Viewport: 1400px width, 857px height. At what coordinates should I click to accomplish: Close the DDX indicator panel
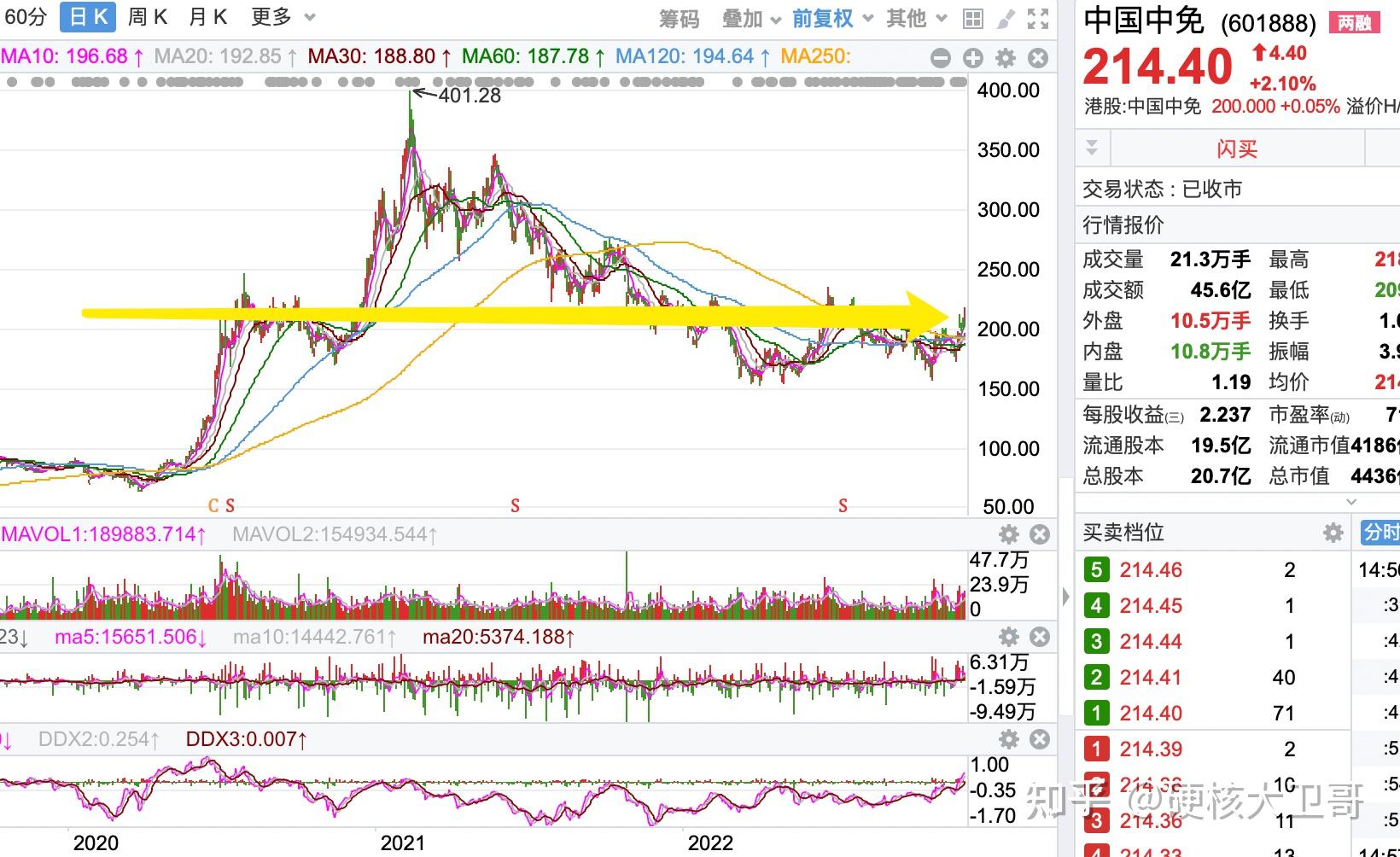(x=1040, y=739)
